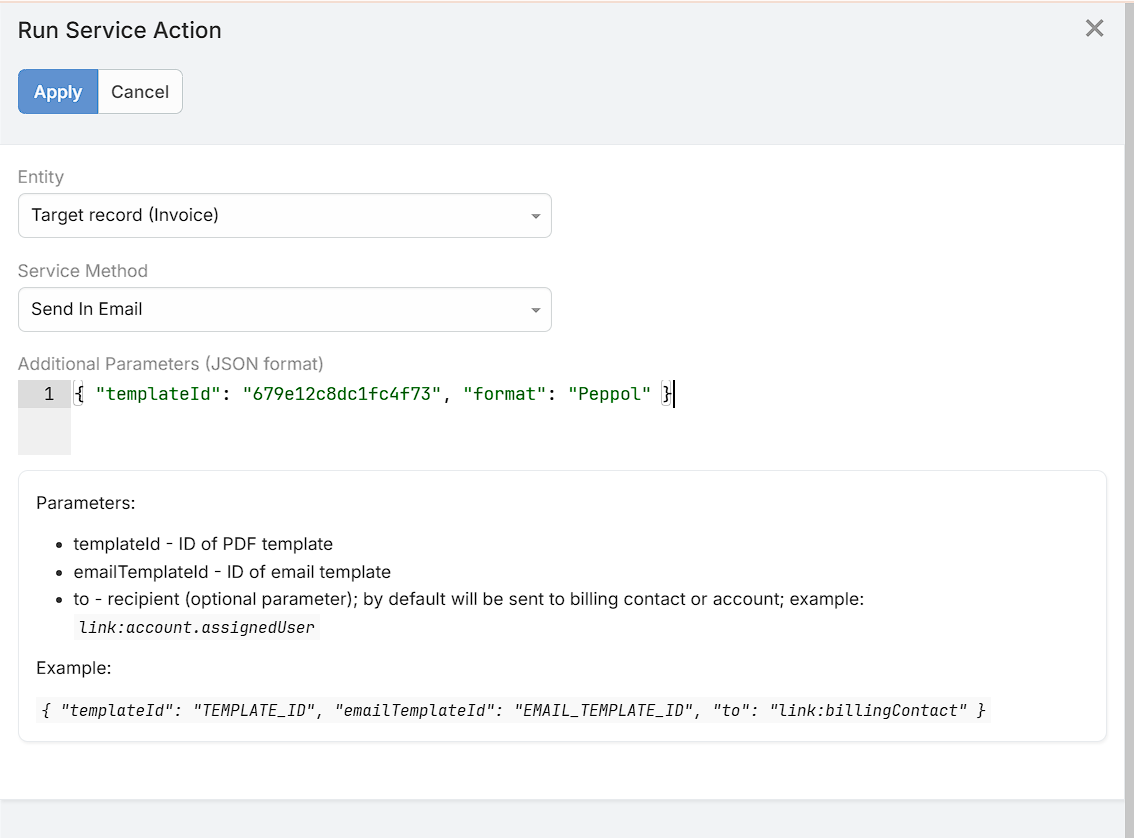Image resolution: width=1134 pixels, height=838 pixels.
Task: Close the Run Service Action dialog
Action: [x=1094, y=29]
